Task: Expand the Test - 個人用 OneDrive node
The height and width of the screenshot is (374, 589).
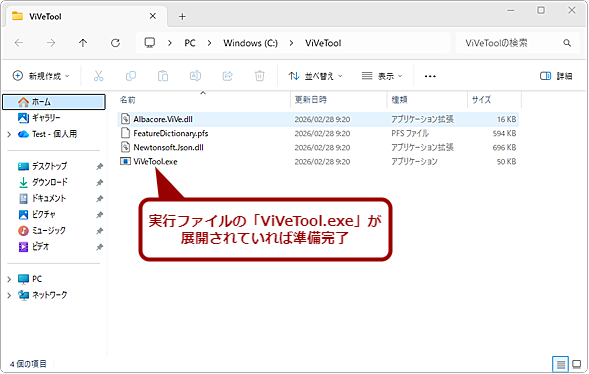Action: pos(9,134)
